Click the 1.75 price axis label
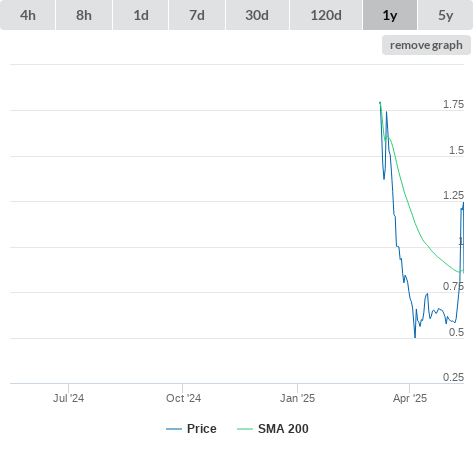 coord(453,104)
